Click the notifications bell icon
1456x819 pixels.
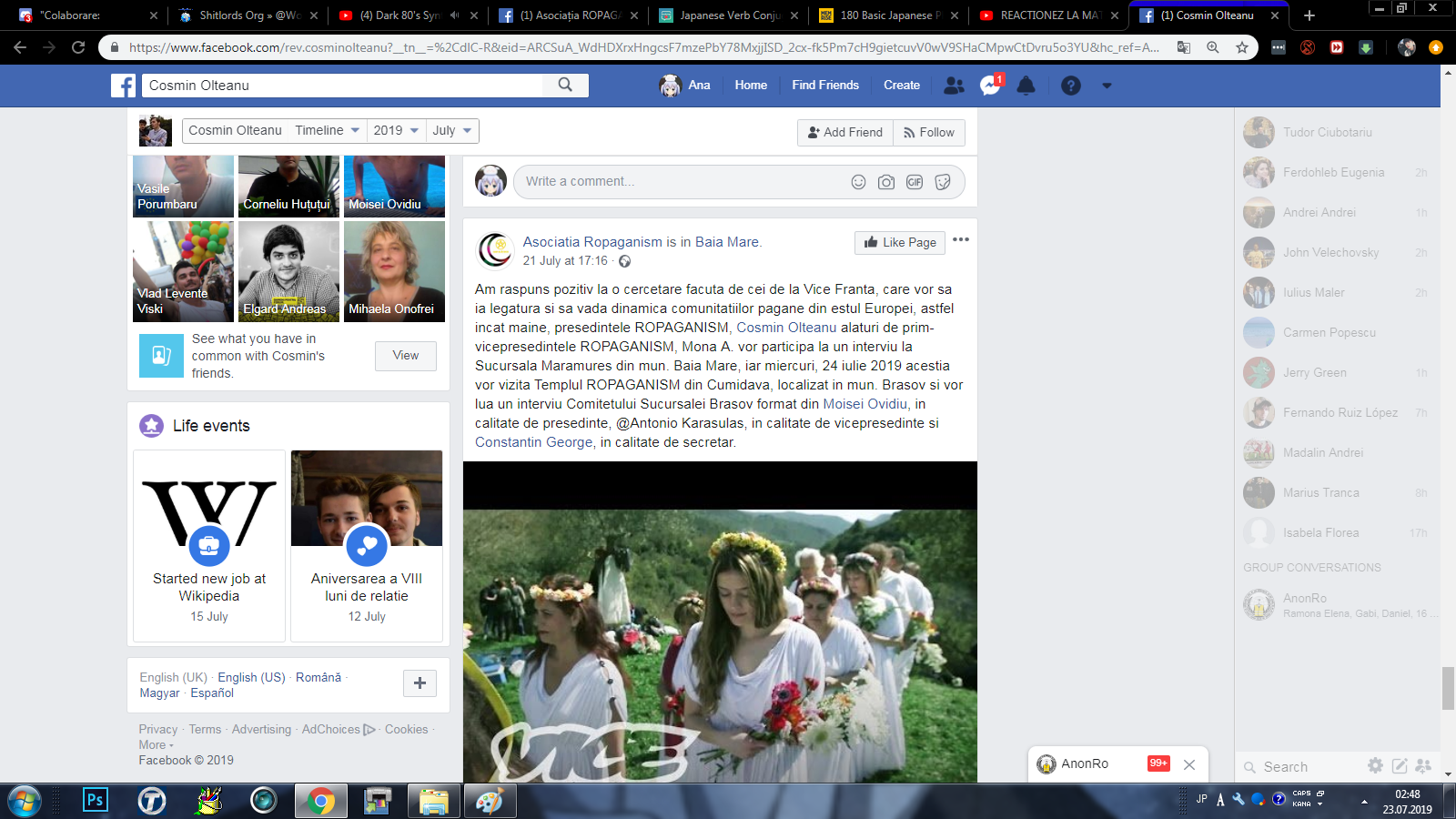pos(1026,86)
